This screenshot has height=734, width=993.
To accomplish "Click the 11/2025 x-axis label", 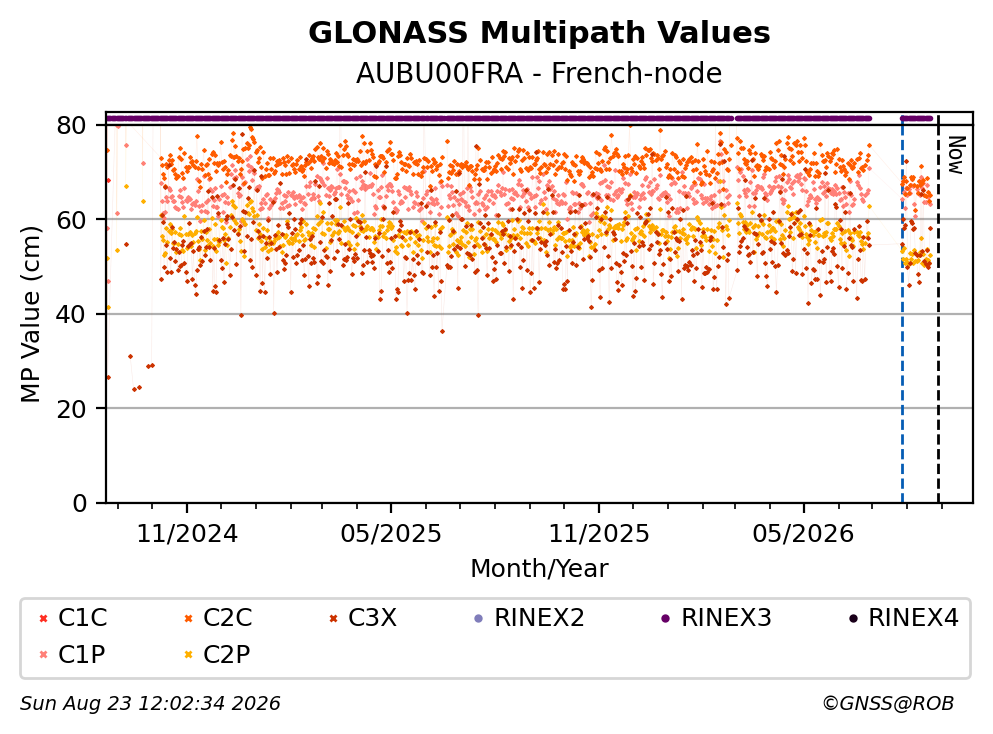I will (598, 534).
